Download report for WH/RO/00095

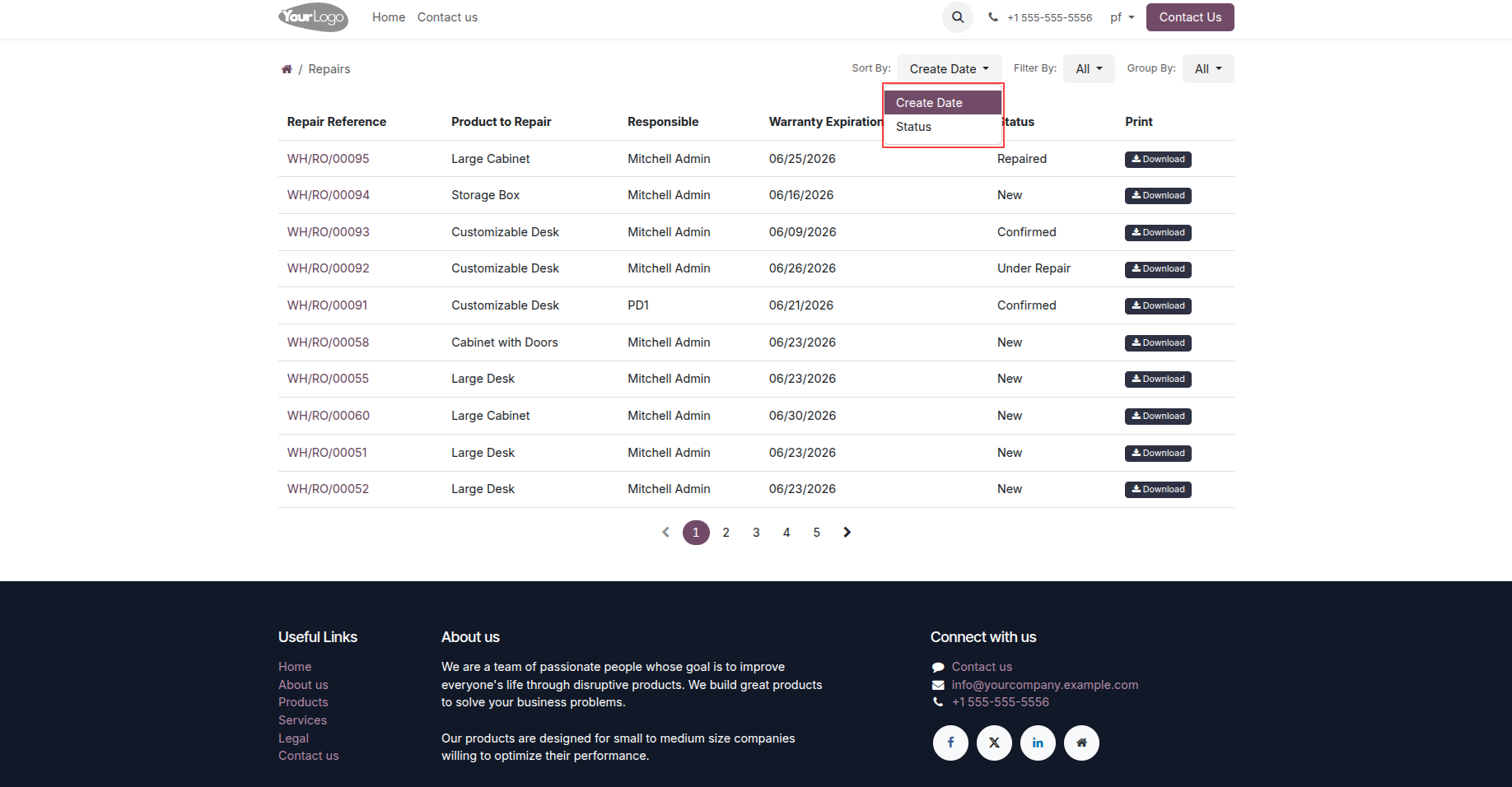tap(1158, 160)
